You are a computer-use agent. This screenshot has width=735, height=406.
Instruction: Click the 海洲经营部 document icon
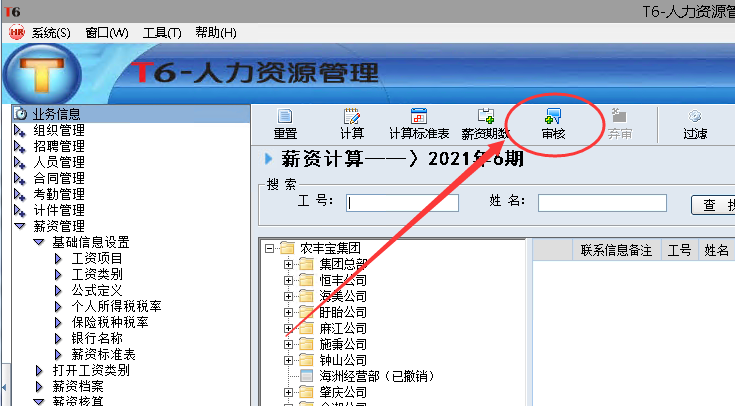[307, 376]
